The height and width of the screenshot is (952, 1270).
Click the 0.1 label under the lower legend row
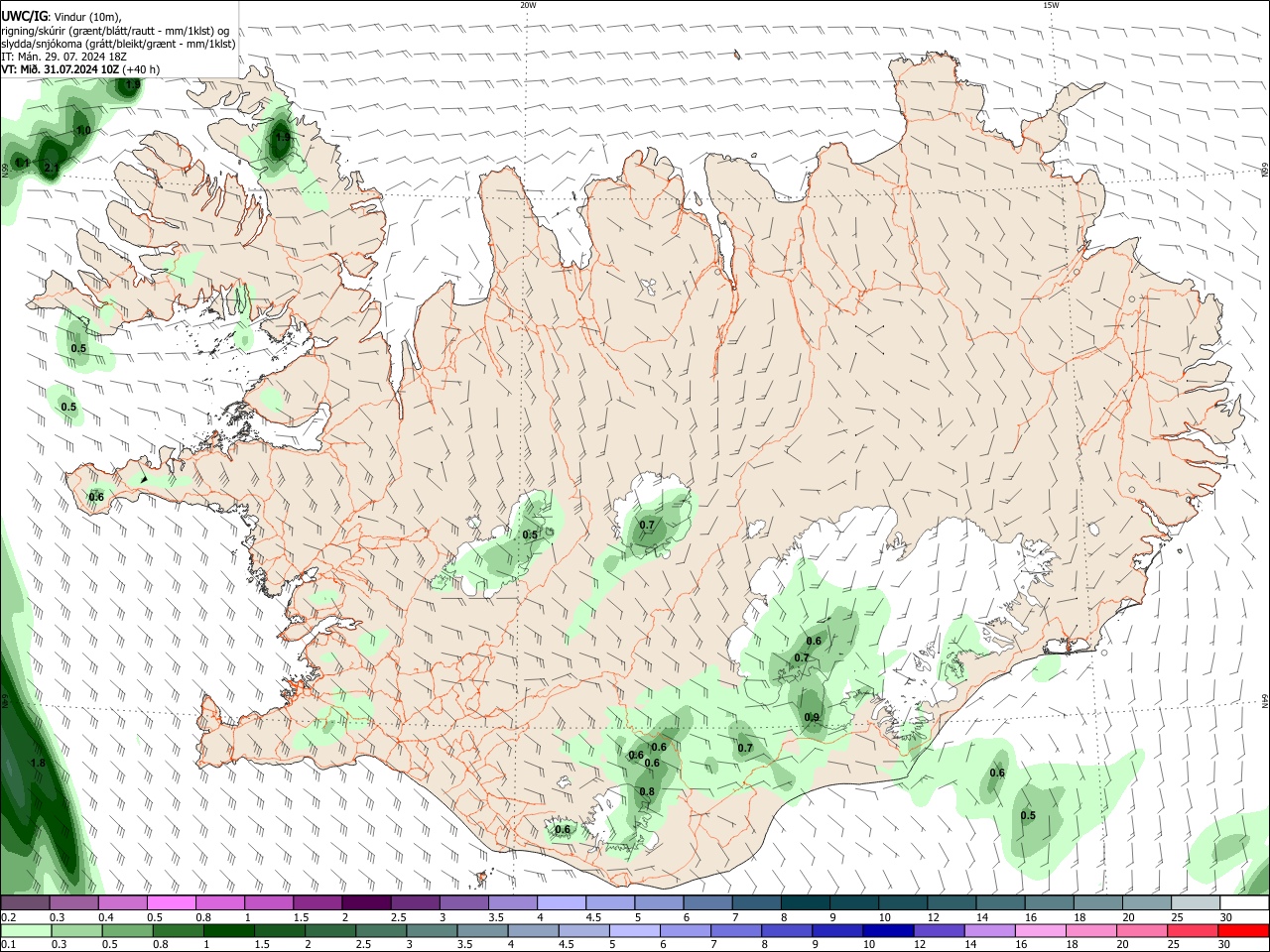pos(9,945)
